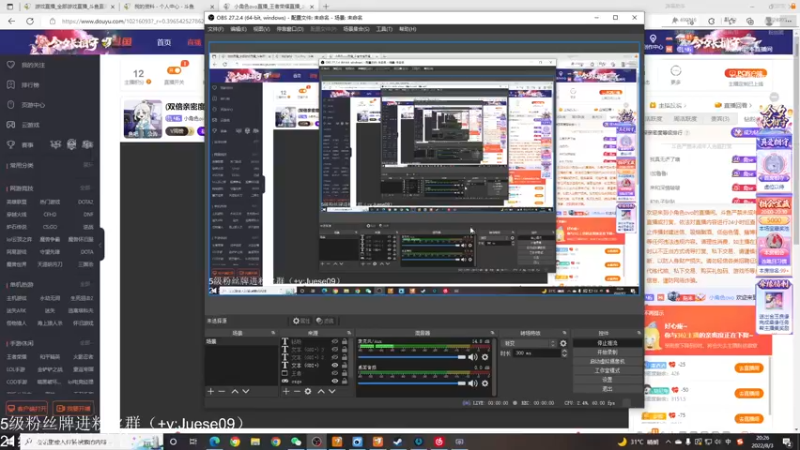Remove the selected scene with the minus icon

coord(221,391)
